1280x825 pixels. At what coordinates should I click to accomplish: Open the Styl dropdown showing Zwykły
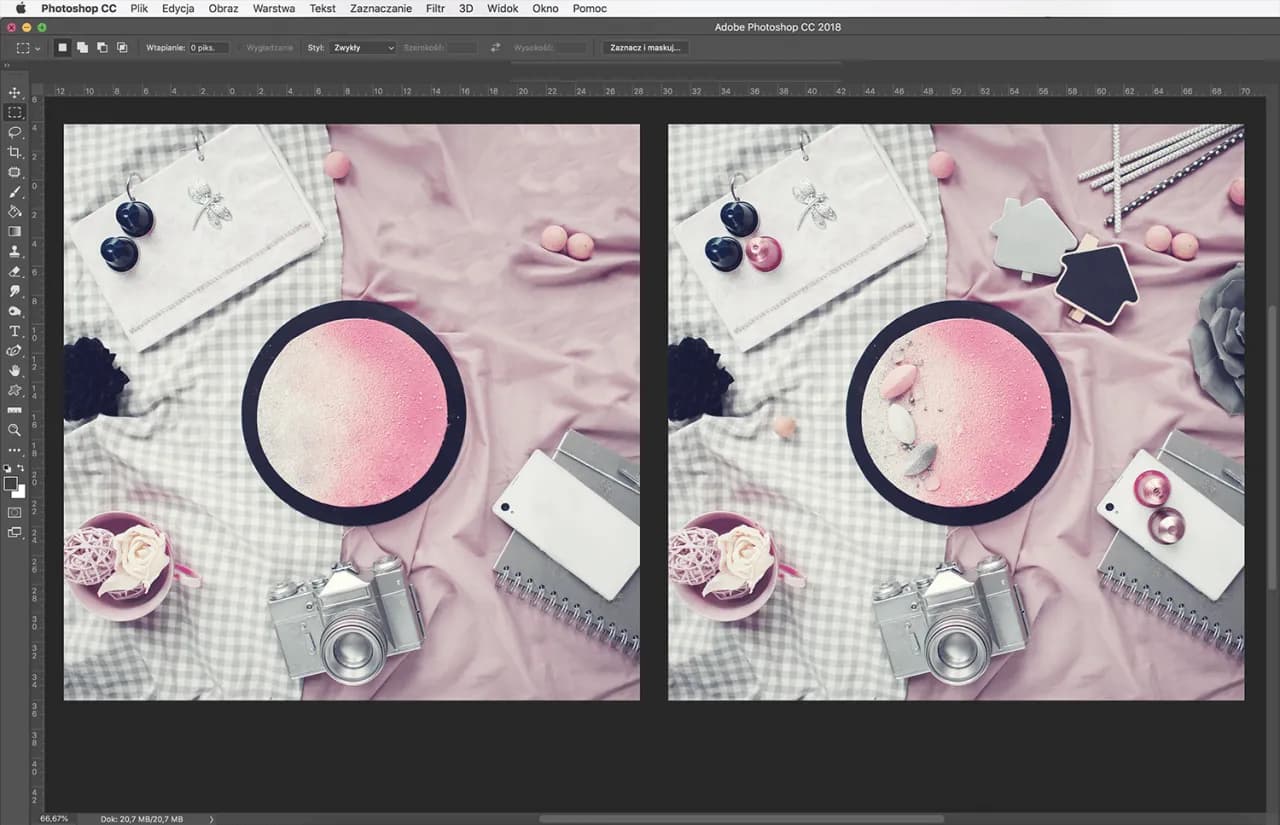(x=363, y=47)
